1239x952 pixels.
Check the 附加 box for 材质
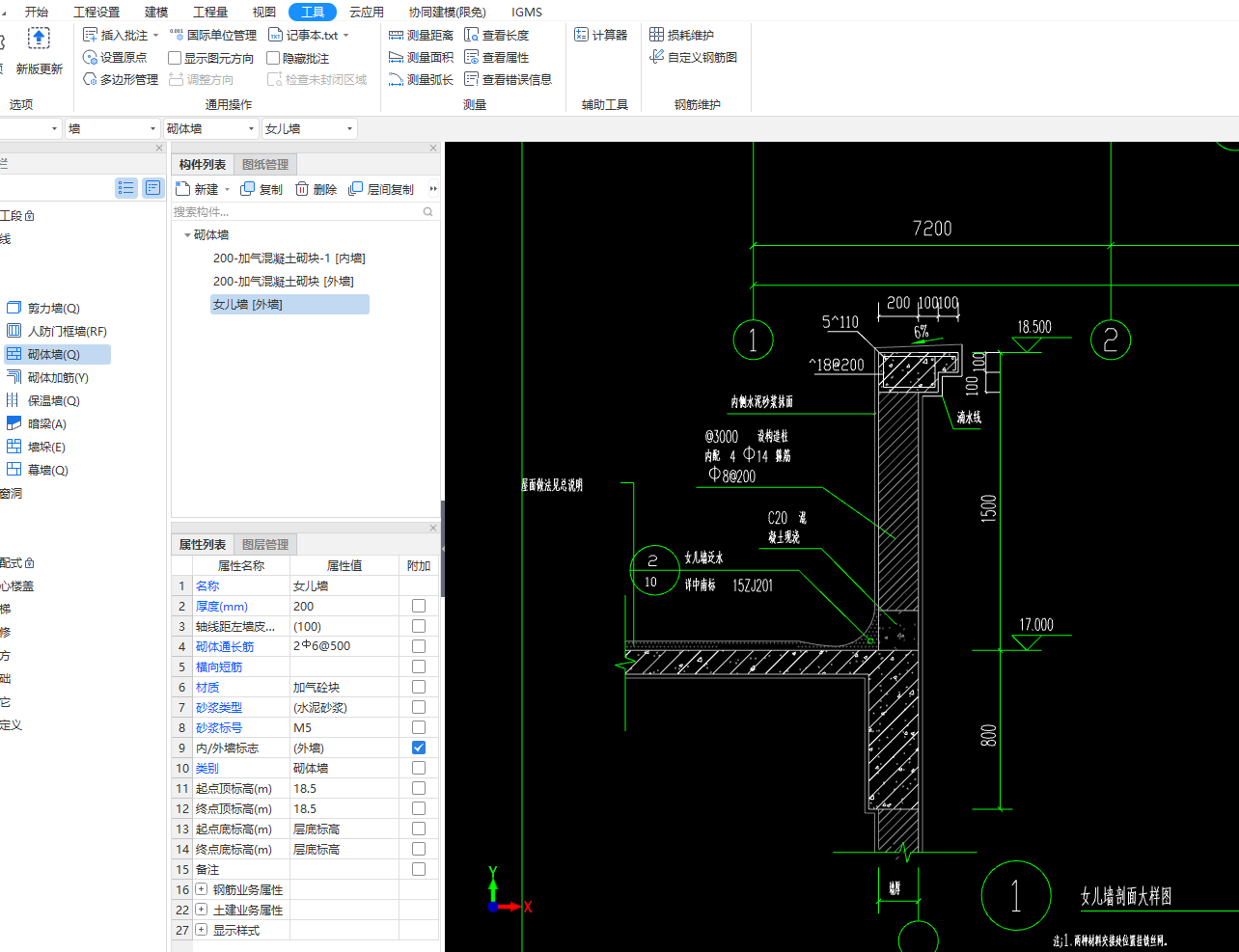click(x=419, y=687)
